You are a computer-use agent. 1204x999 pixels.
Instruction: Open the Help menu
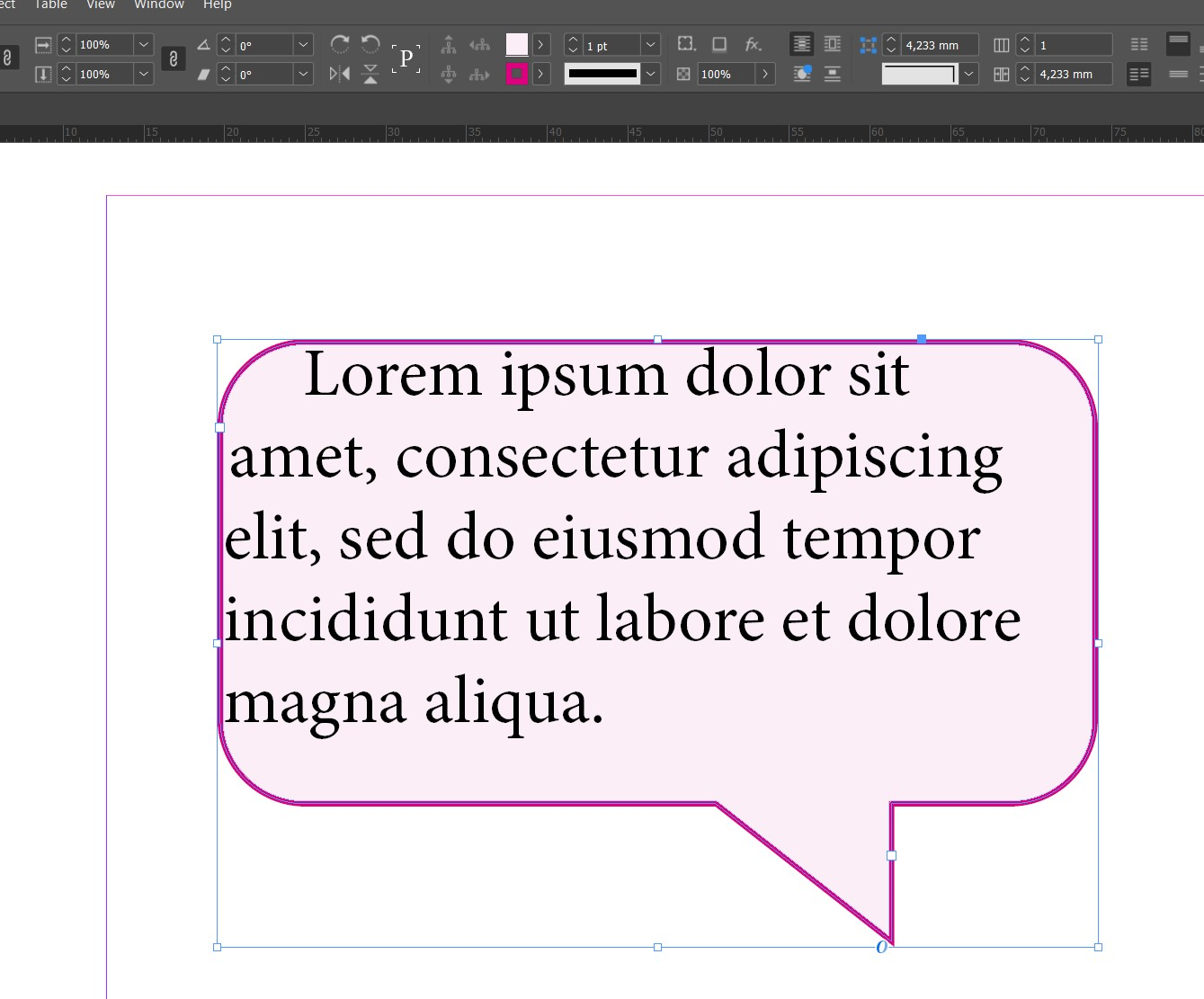click(x=218, y=4)
